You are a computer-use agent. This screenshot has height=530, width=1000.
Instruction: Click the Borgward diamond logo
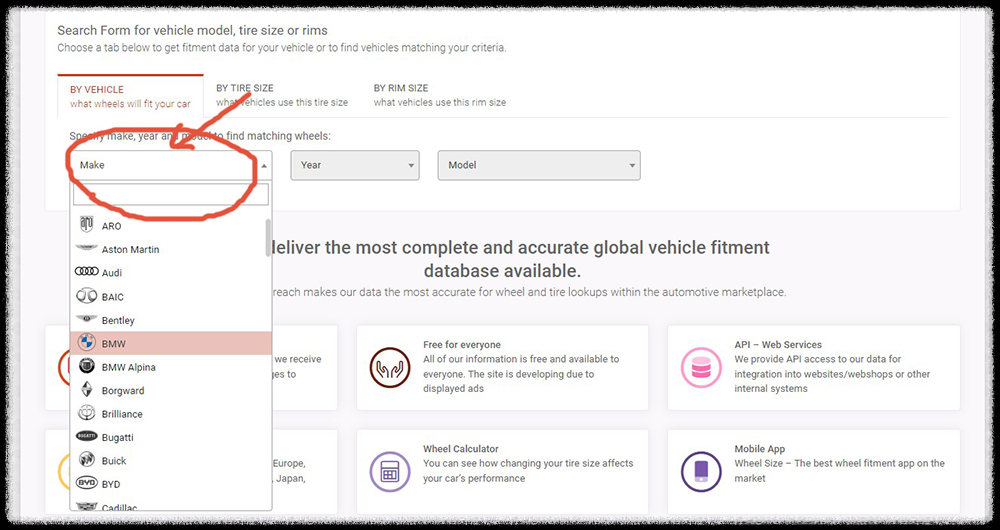click(x=86, y=390)
